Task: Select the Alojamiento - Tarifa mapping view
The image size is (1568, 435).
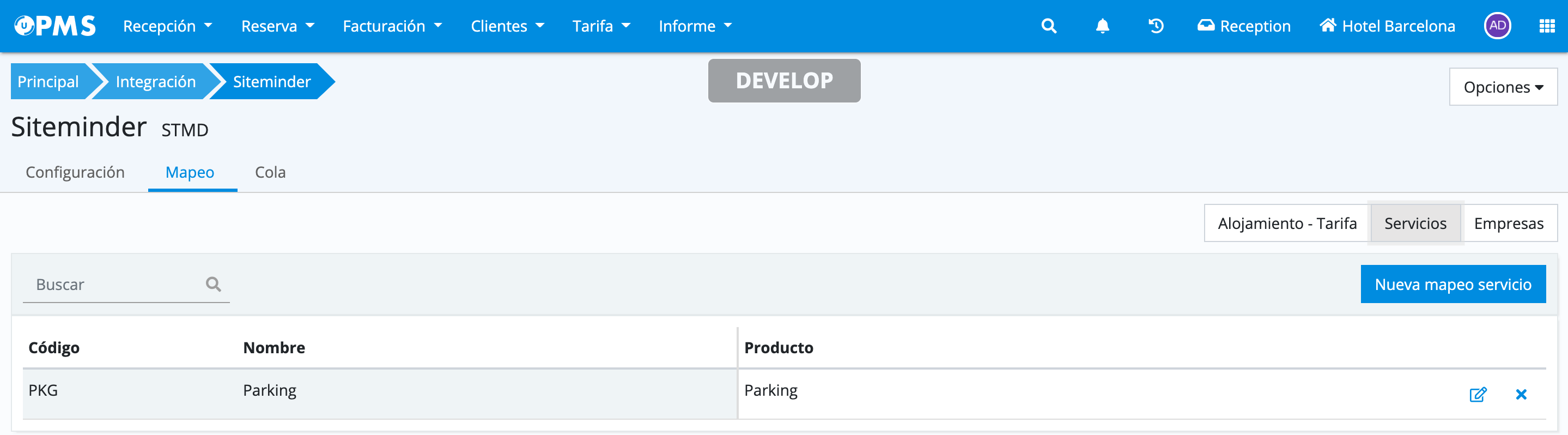Action: coord(1286,223)
